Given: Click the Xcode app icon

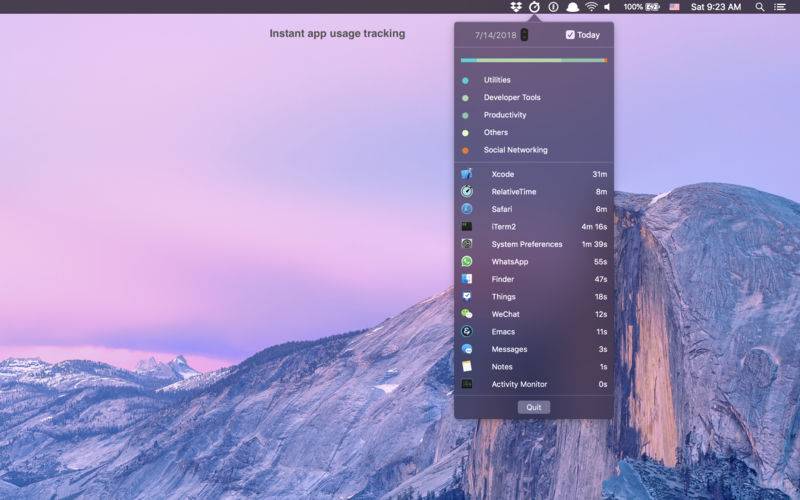Looking at the screenshot, I should pos(466,174).
